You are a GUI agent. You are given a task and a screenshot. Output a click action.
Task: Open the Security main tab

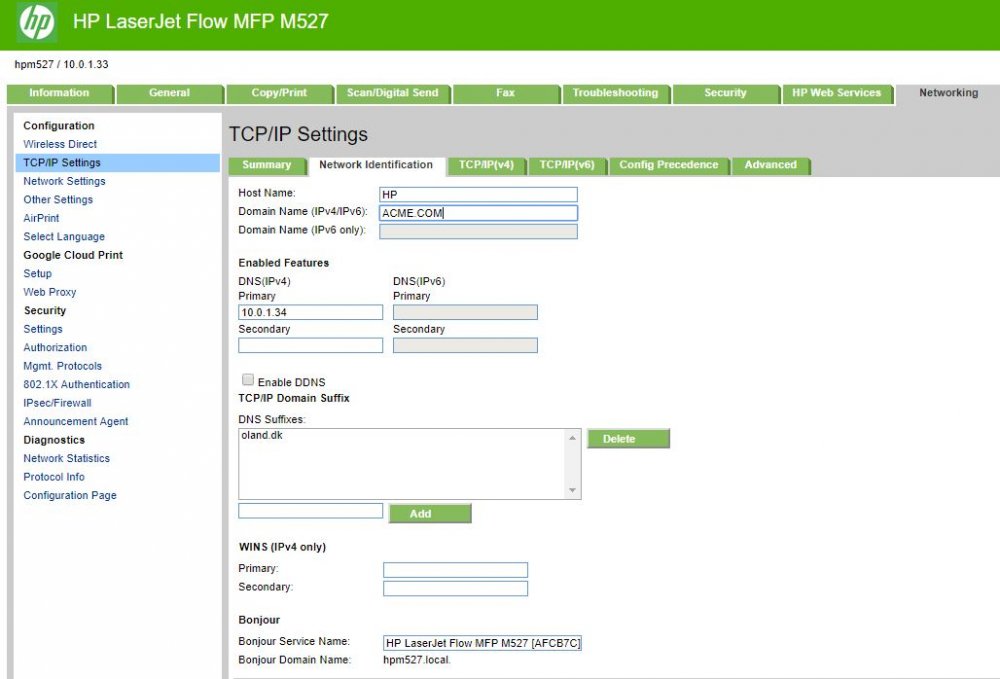725,93
